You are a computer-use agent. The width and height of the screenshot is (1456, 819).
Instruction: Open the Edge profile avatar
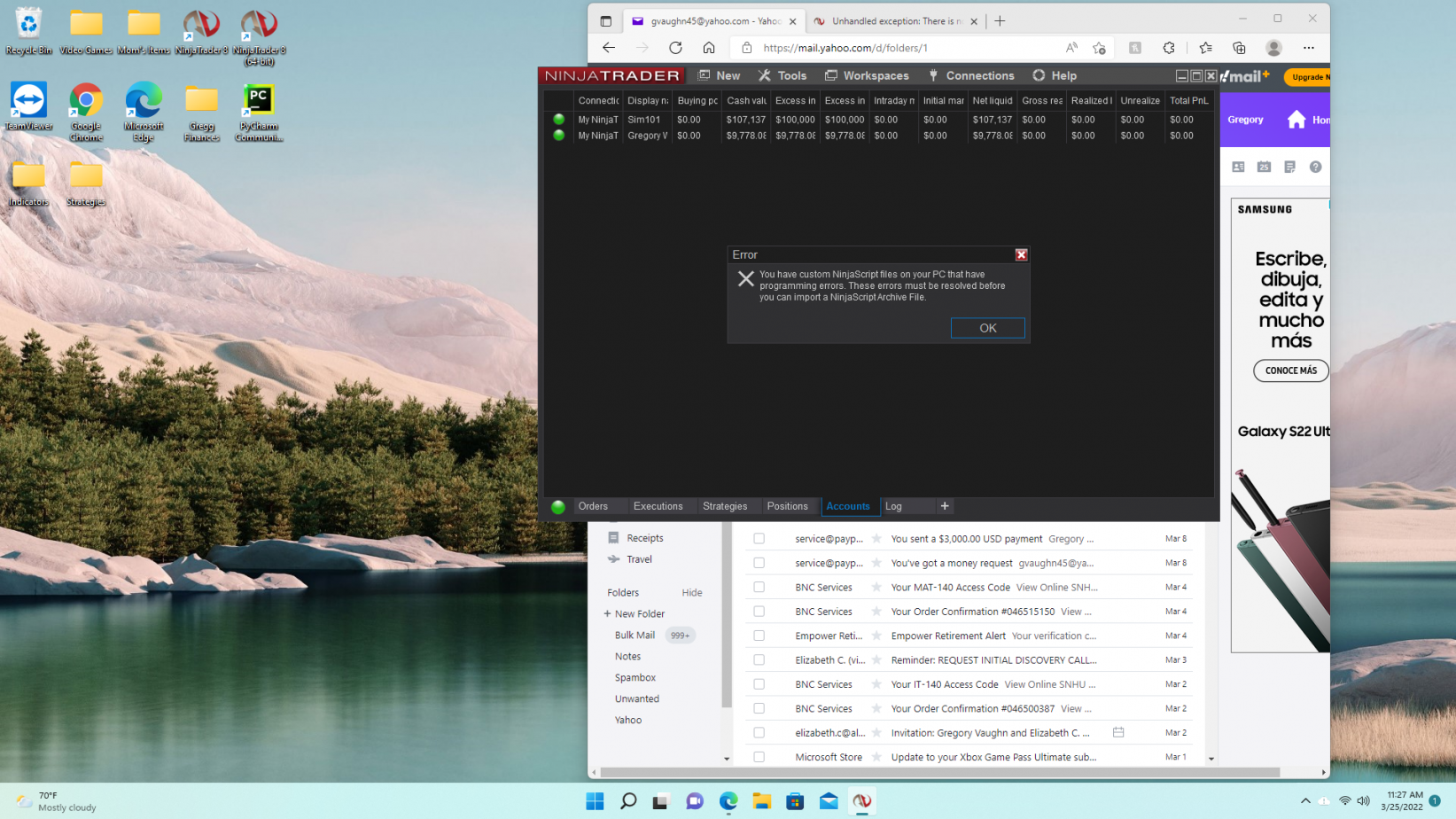pos(1274,48)
